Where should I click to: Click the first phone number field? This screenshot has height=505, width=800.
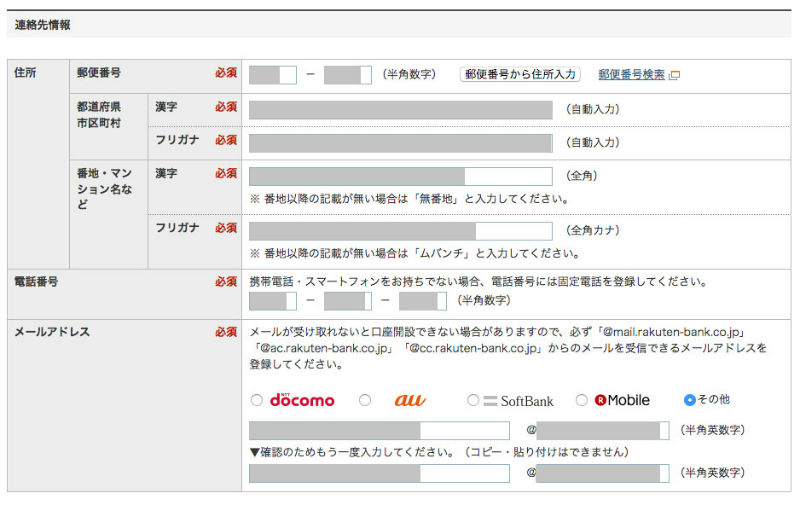pos(272,300)
